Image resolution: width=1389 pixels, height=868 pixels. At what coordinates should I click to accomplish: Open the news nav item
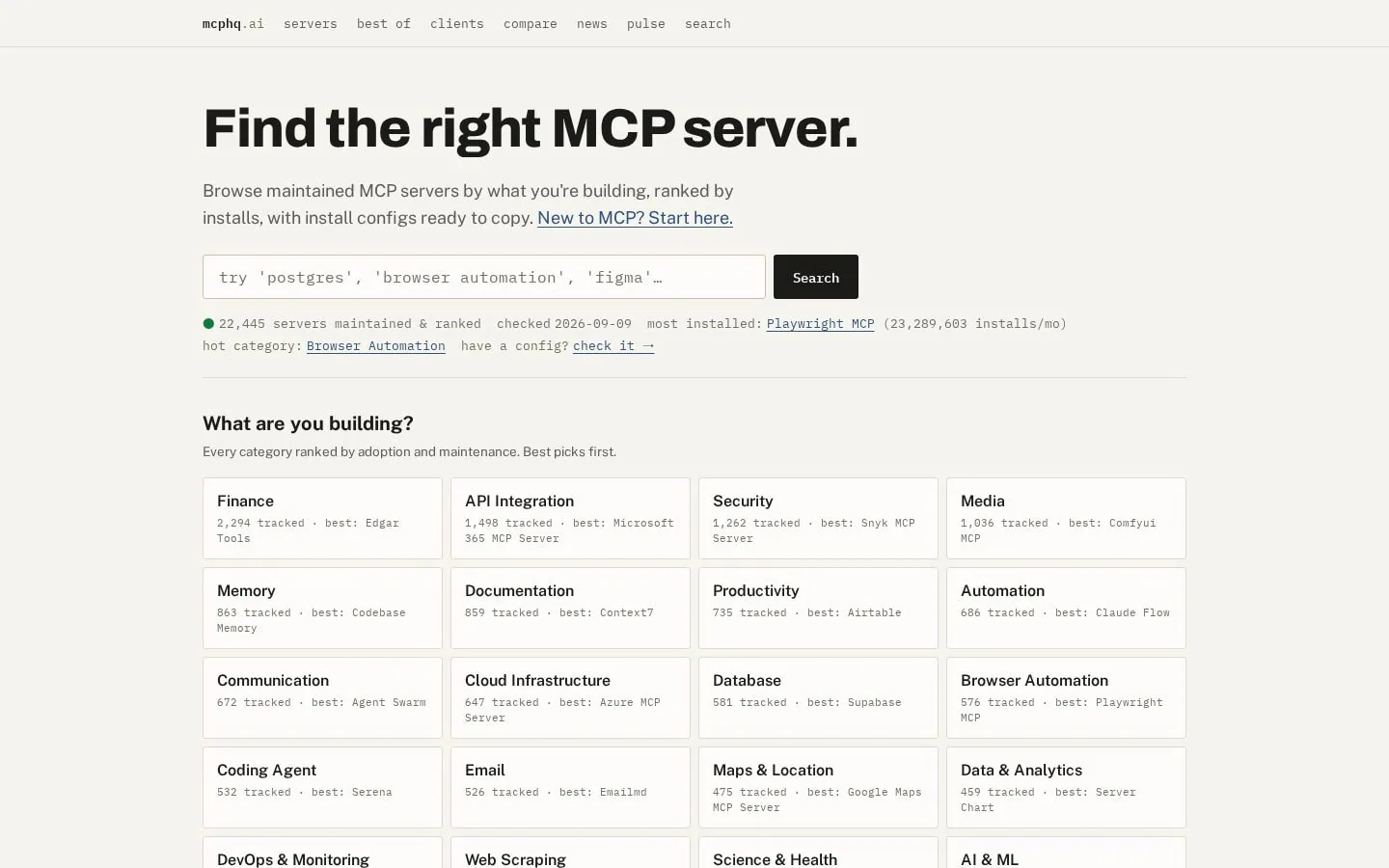point(591,23)
